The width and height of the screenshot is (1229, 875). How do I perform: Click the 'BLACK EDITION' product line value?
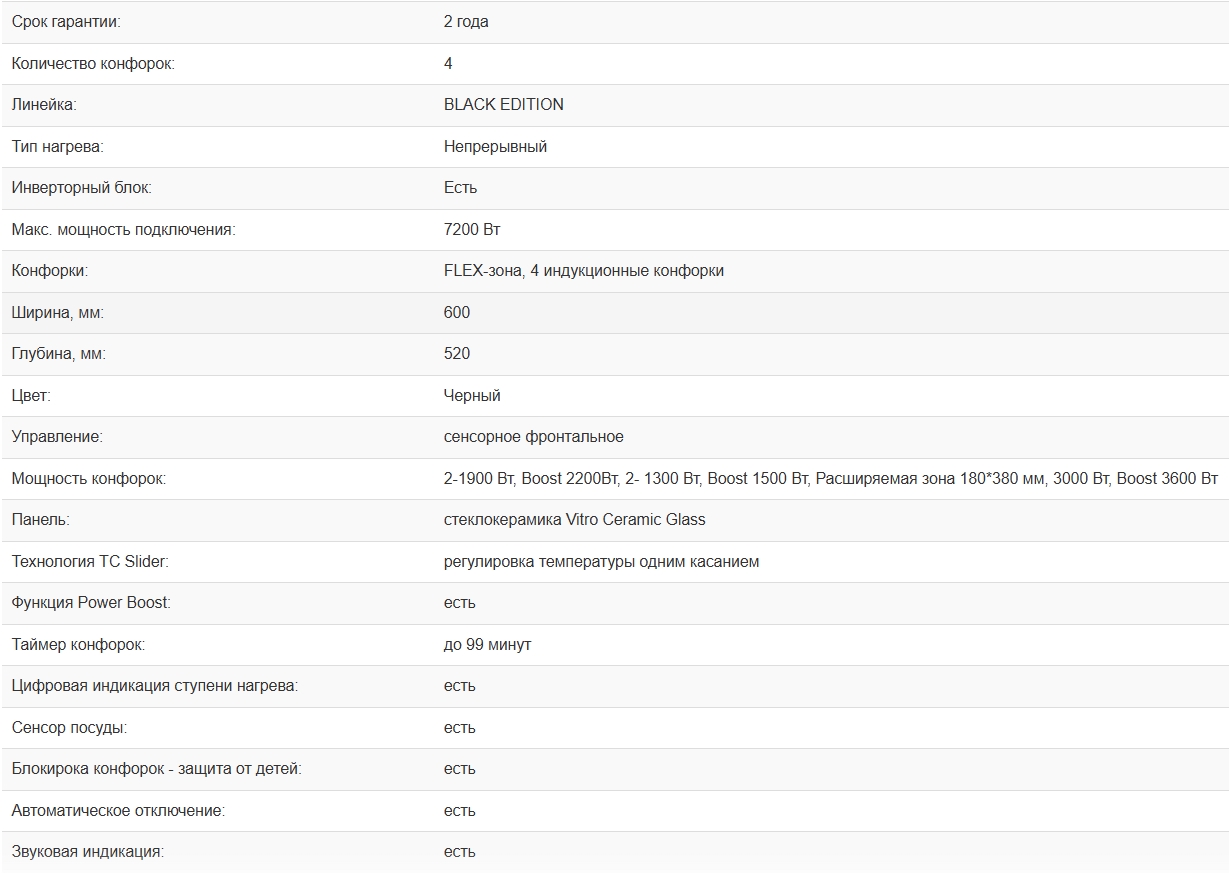pyautogui.click(x=503, y=105)
